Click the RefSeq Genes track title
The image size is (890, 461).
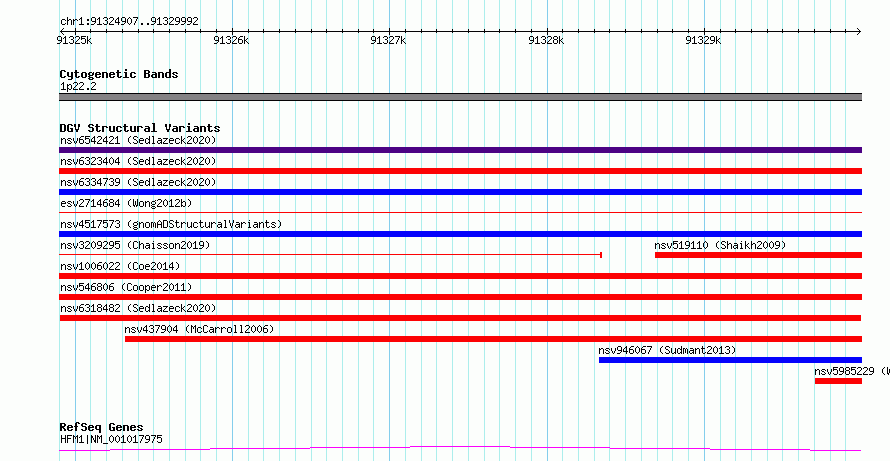(x=102, y=427)
